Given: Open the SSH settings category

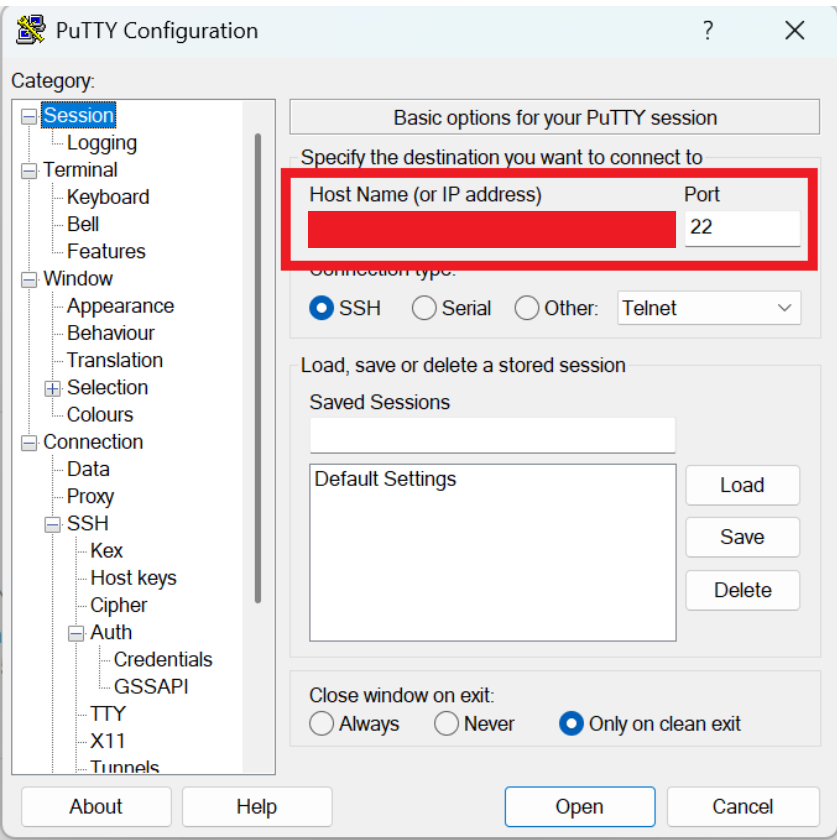Looking at the screenshot, I should pos(88,523).
